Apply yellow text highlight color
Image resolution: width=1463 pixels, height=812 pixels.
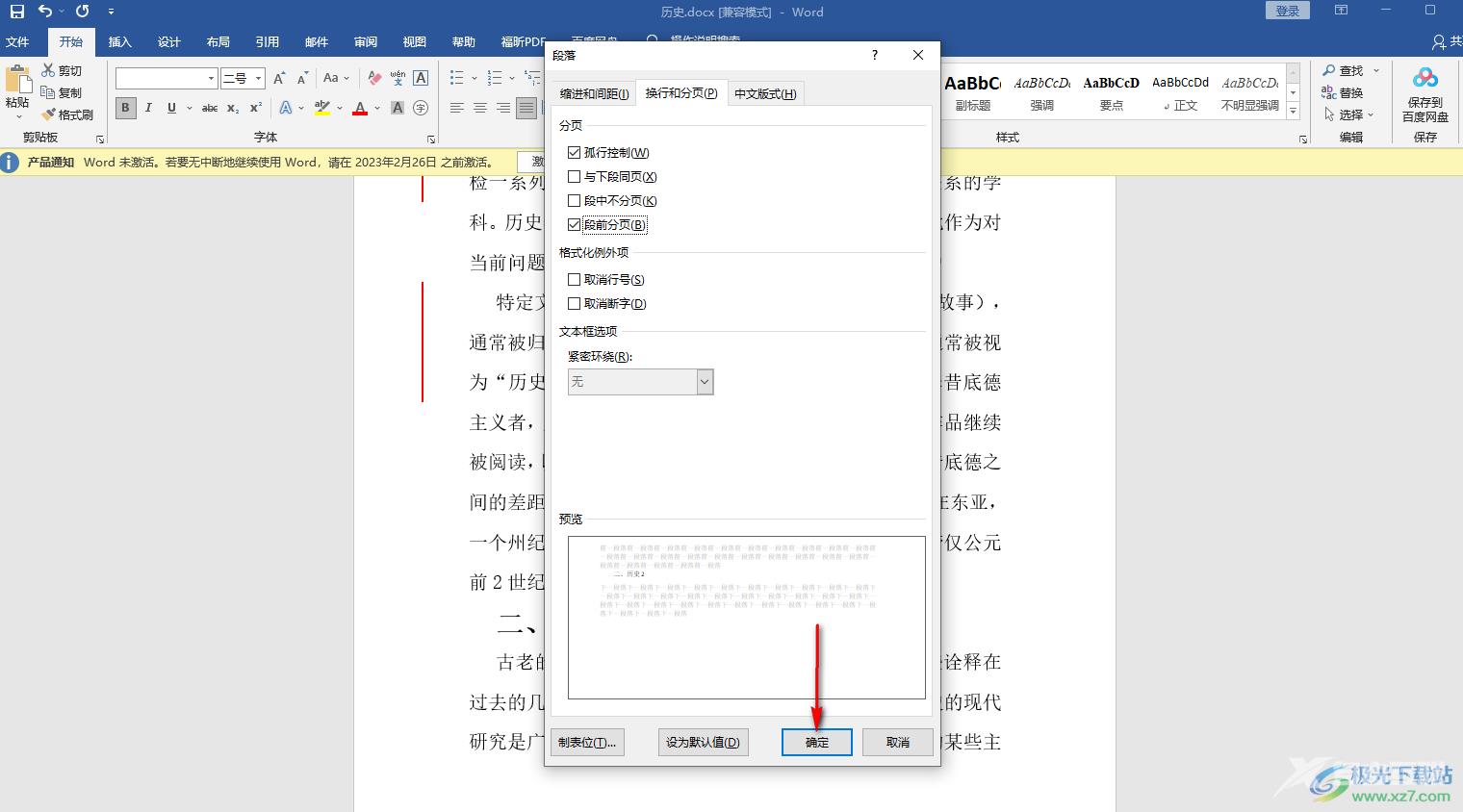pyautogui.click(x=322, y=108)
